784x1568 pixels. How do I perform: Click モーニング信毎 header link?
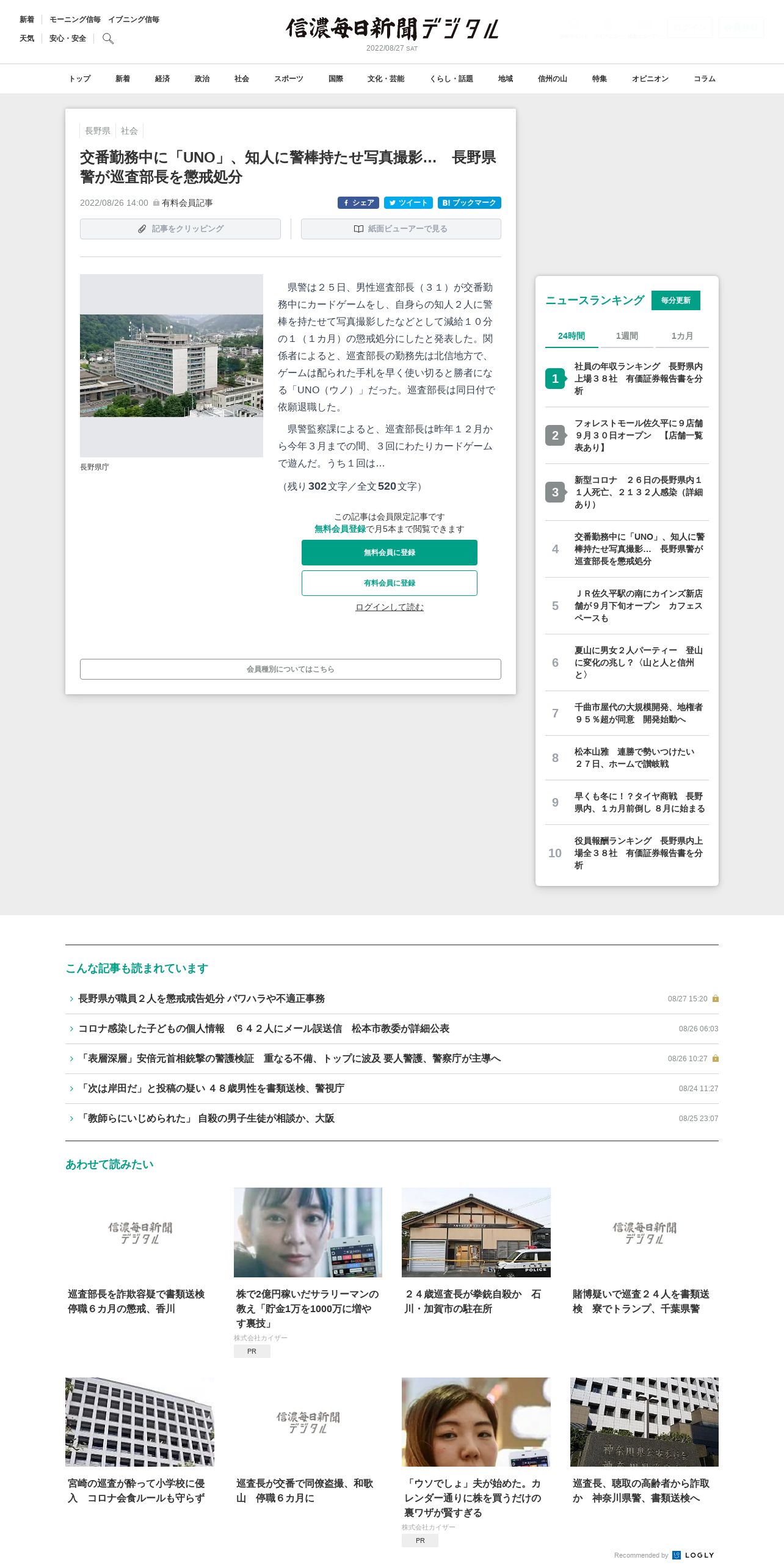(x=75, y=20)
